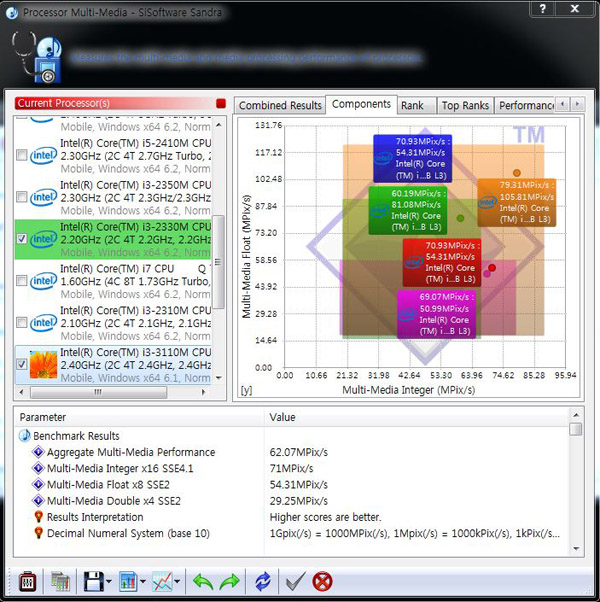Viewport: 600px width, 602px height.
Task: Open the dropdown arrow beside the save icon
Action: click(x=108, y=581)
